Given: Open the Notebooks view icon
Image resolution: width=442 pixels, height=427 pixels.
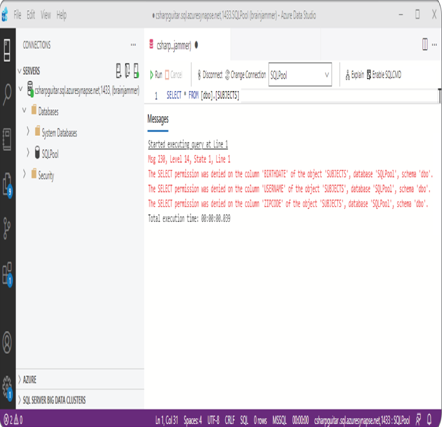Looking at the screenshot, I should [x=7, y=139].
